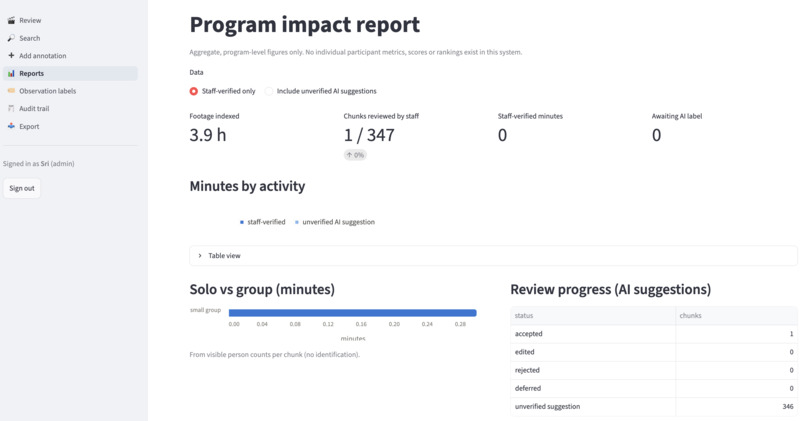This screenshot has height=421, width=806.
Task: Click the 346 chunks value cell
Action: tap(737, 407)
